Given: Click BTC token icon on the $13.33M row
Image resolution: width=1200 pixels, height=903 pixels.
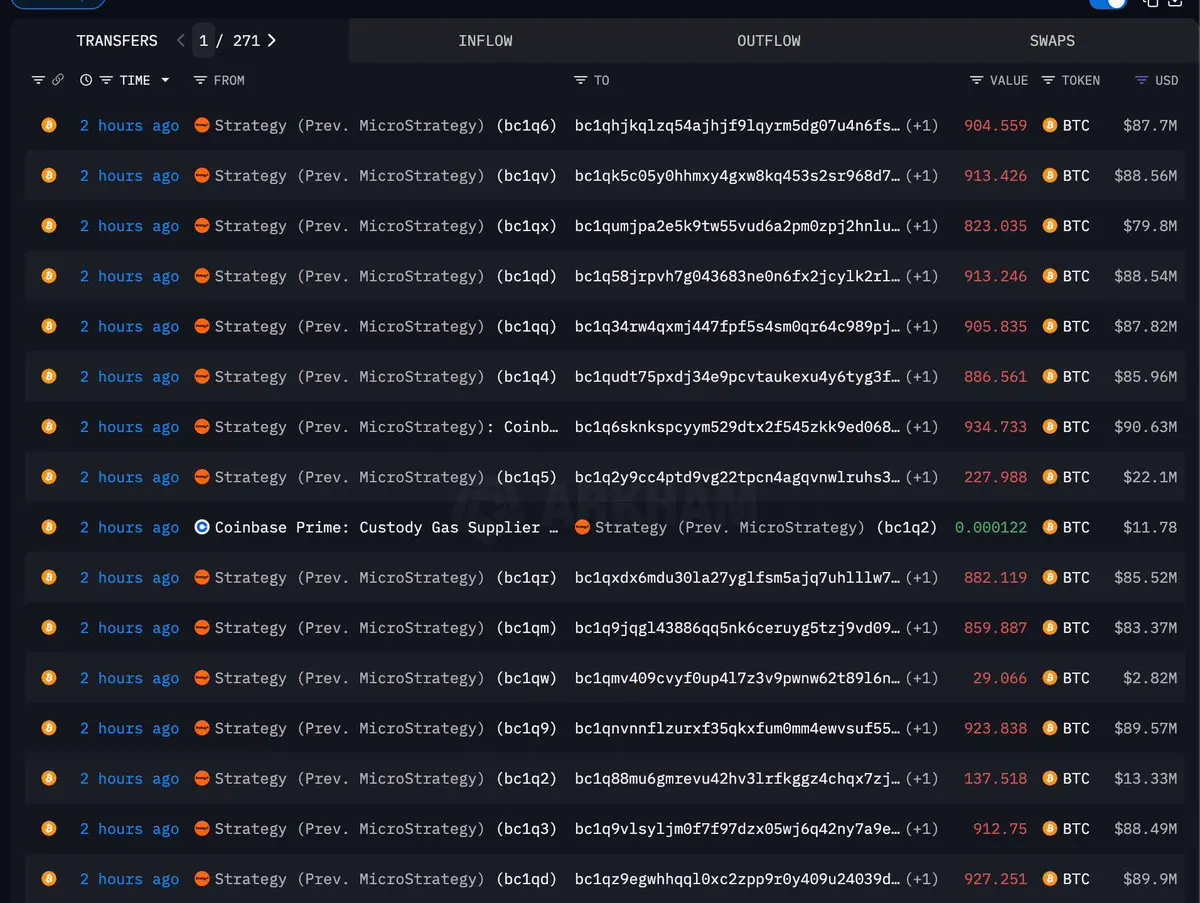Looking at the screenshot, I should [x=1049, y=778].
